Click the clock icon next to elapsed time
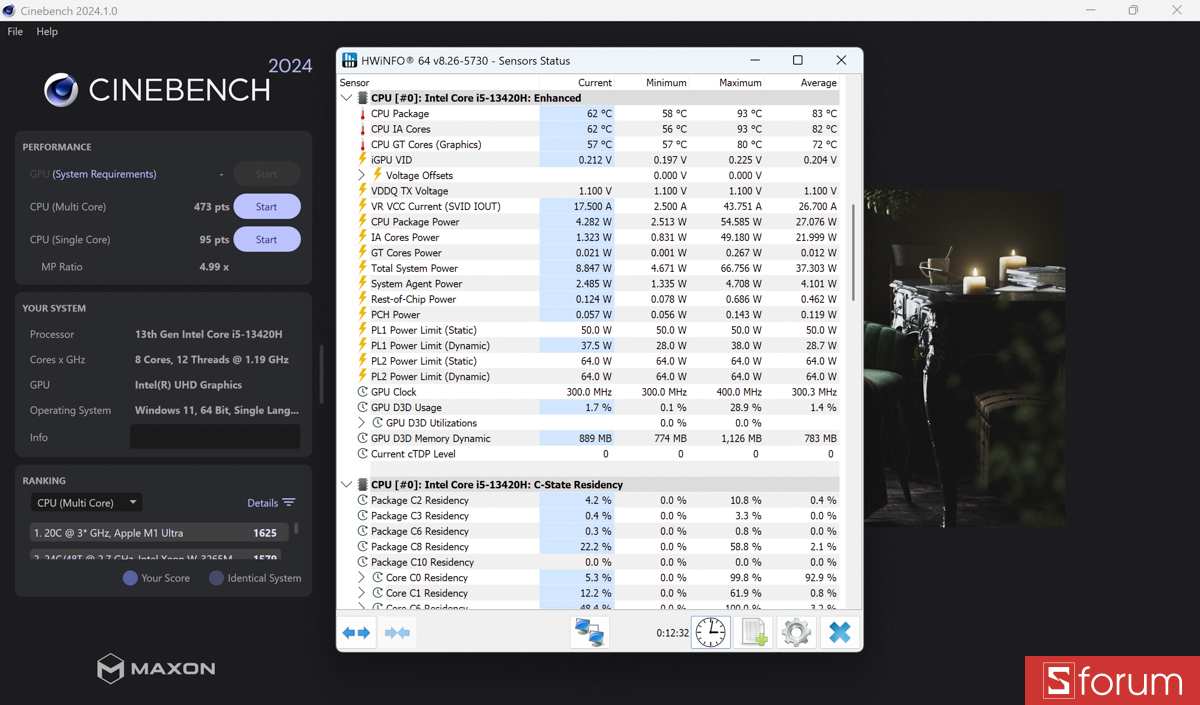 [710, 632]
